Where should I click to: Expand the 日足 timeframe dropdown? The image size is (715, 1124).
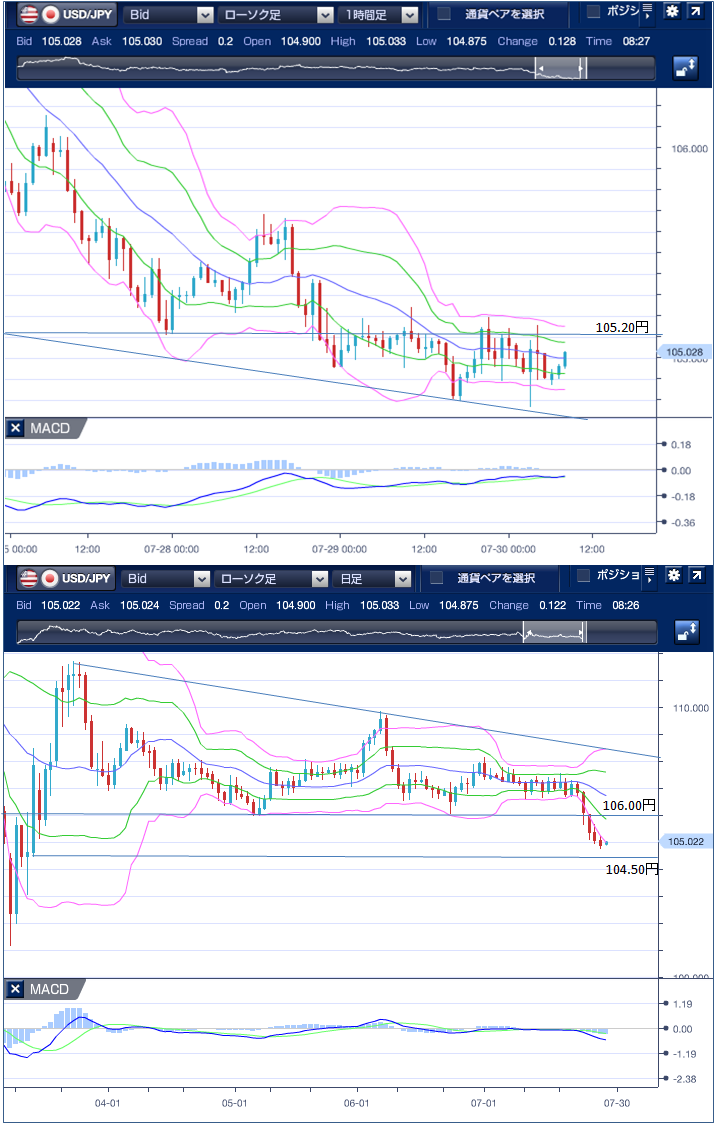[x=401, y=578]
